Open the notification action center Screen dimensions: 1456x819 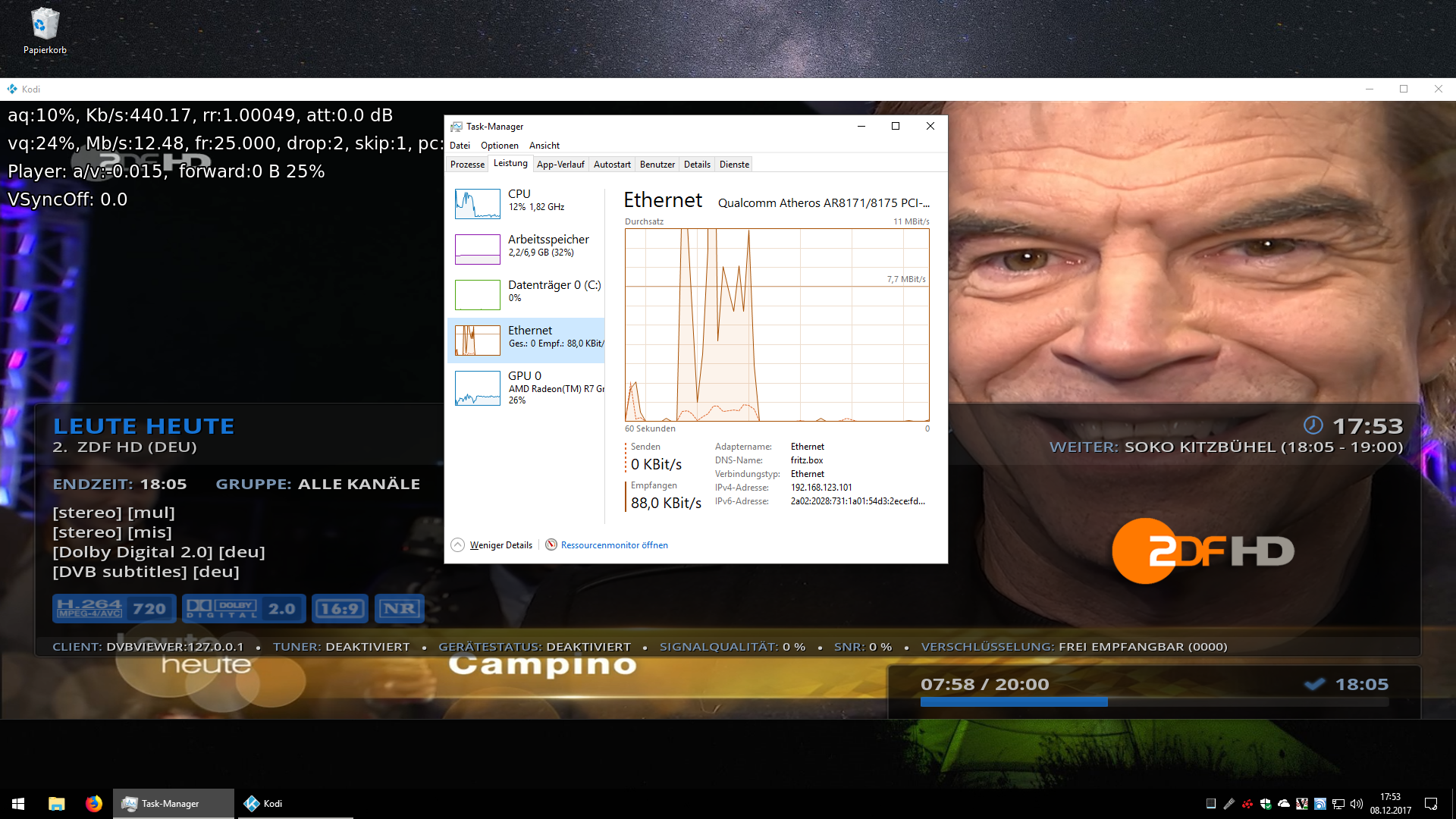[x=1431, y=804]
